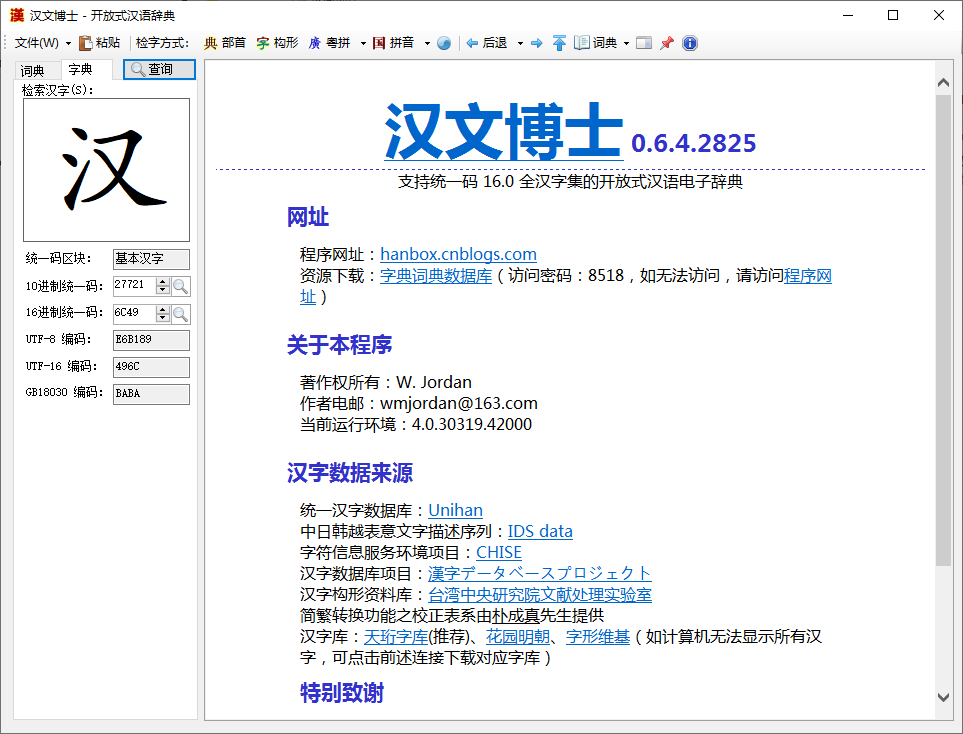Click the magnifier beside 16进制统一码
The width and height of the screenshot is (963, 734).
coord(181,314)
